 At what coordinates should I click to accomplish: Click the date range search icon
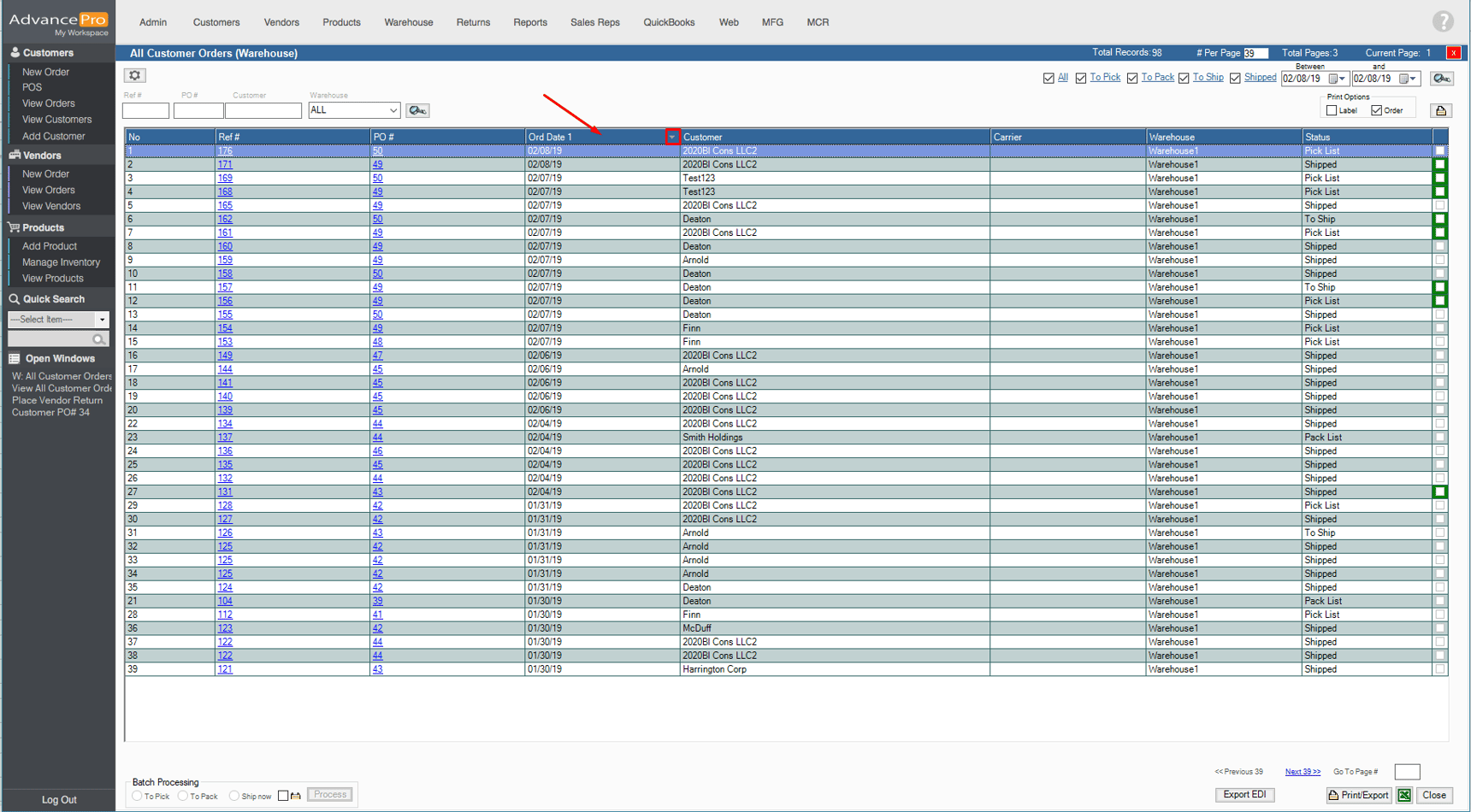click(x=1441, y=79)
